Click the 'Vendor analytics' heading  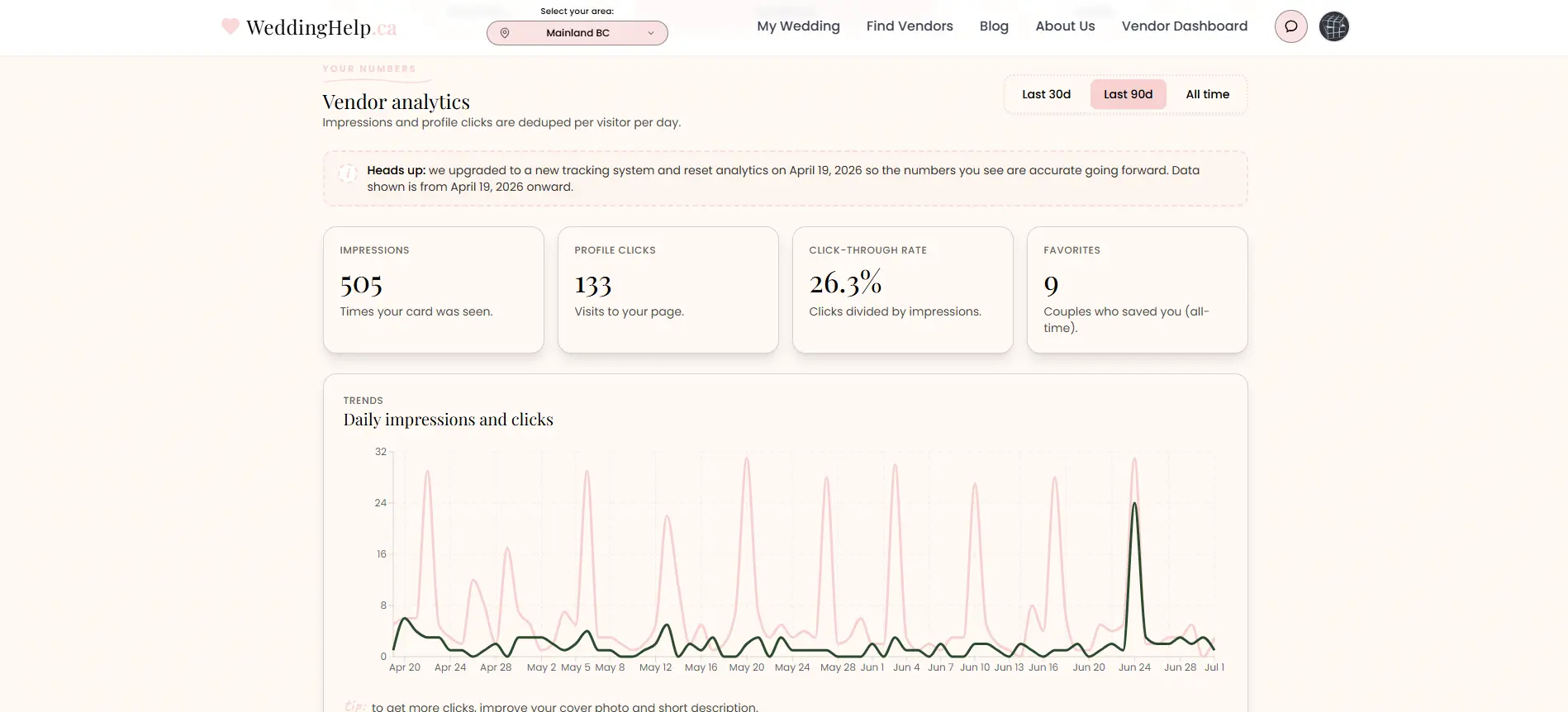(x=396, y=102)
